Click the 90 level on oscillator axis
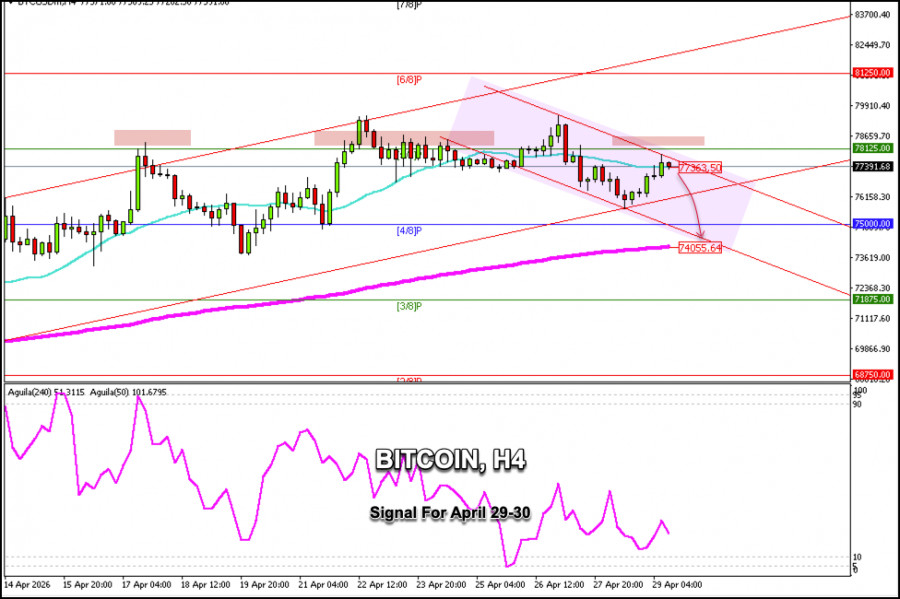The height and width of the screenshot is (599, 900). point(858,404)
